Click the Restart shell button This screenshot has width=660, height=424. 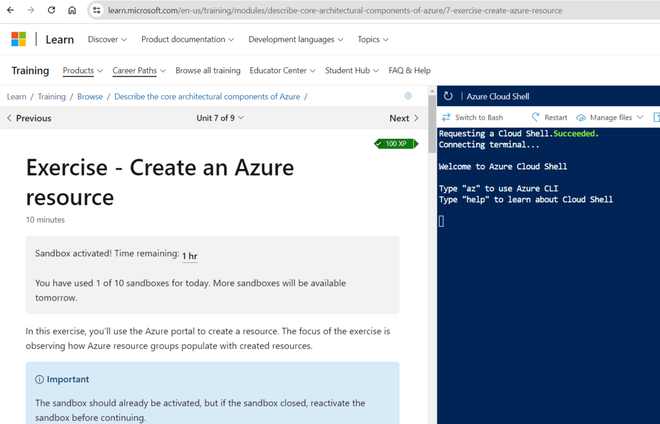[549, 117]
